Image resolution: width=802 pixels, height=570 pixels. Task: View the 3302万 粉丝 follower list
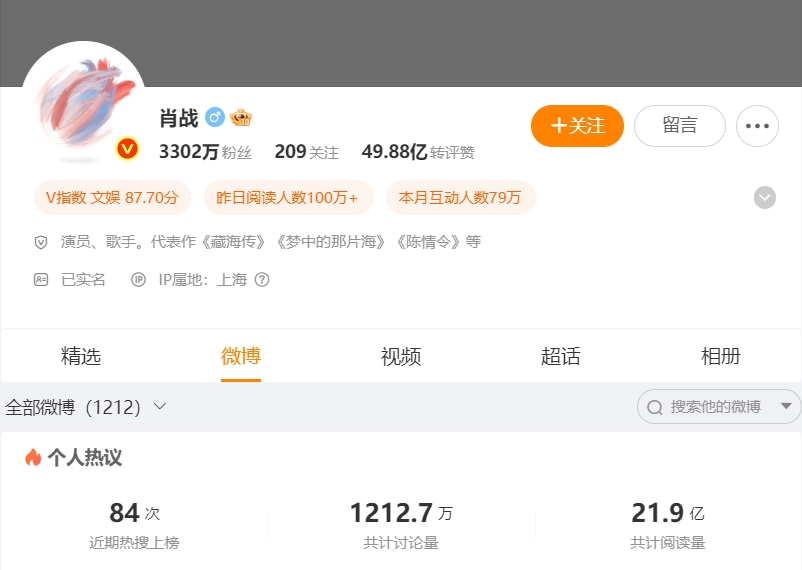pos(206,152)
